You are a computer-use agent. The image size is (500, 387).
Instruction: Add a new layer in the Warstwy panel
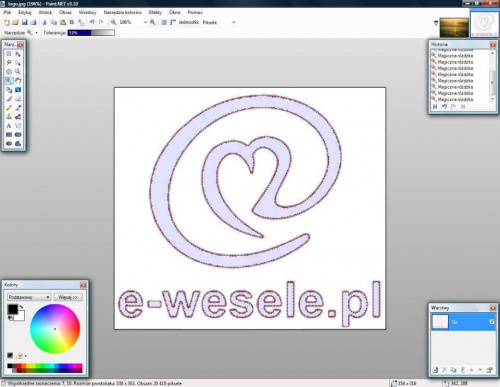click(x=435, y=370)
